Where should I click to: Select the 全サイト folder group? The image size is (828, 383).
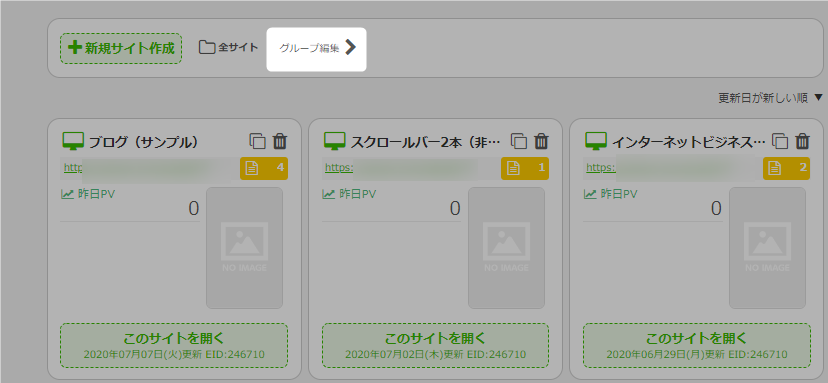(x=229, y=48)
